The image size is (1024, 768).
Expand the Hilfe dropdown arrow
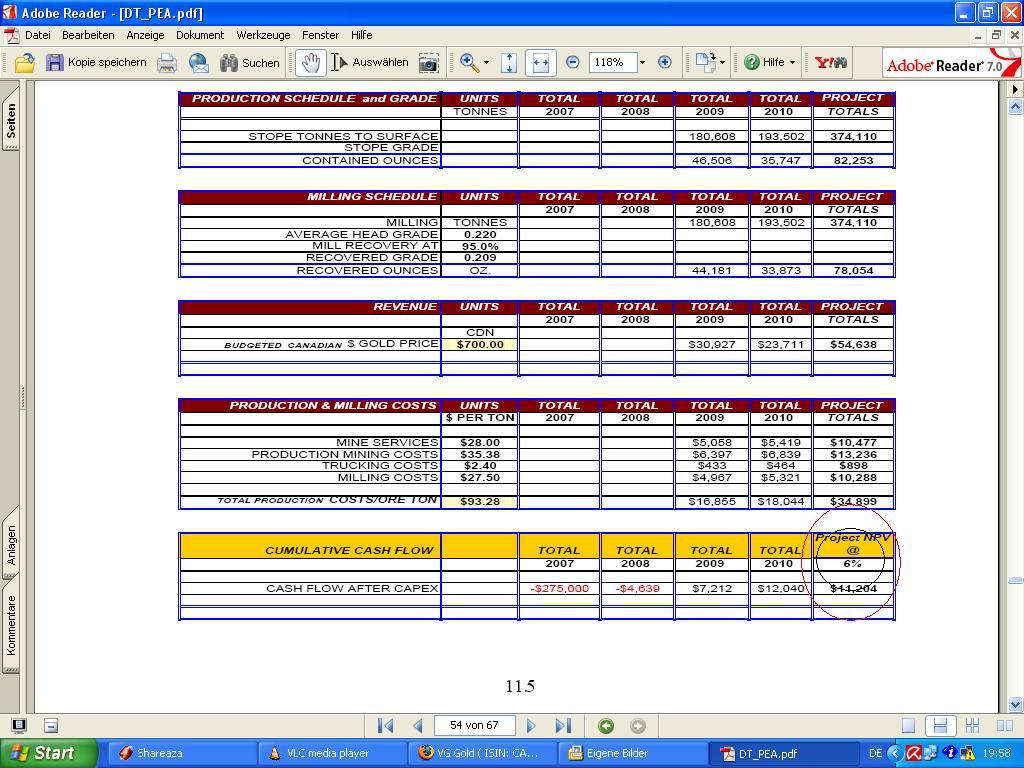click(792, 63)
